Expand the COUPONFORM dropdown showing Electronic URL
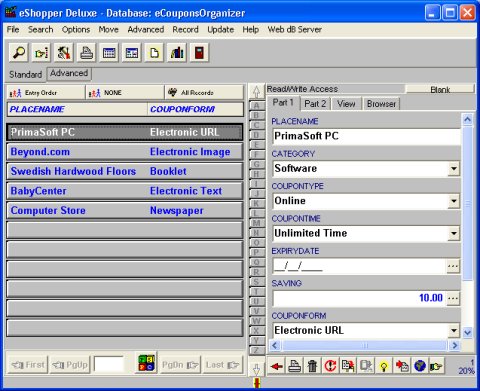This screenshot has width=480, height=391. [454, 331]
